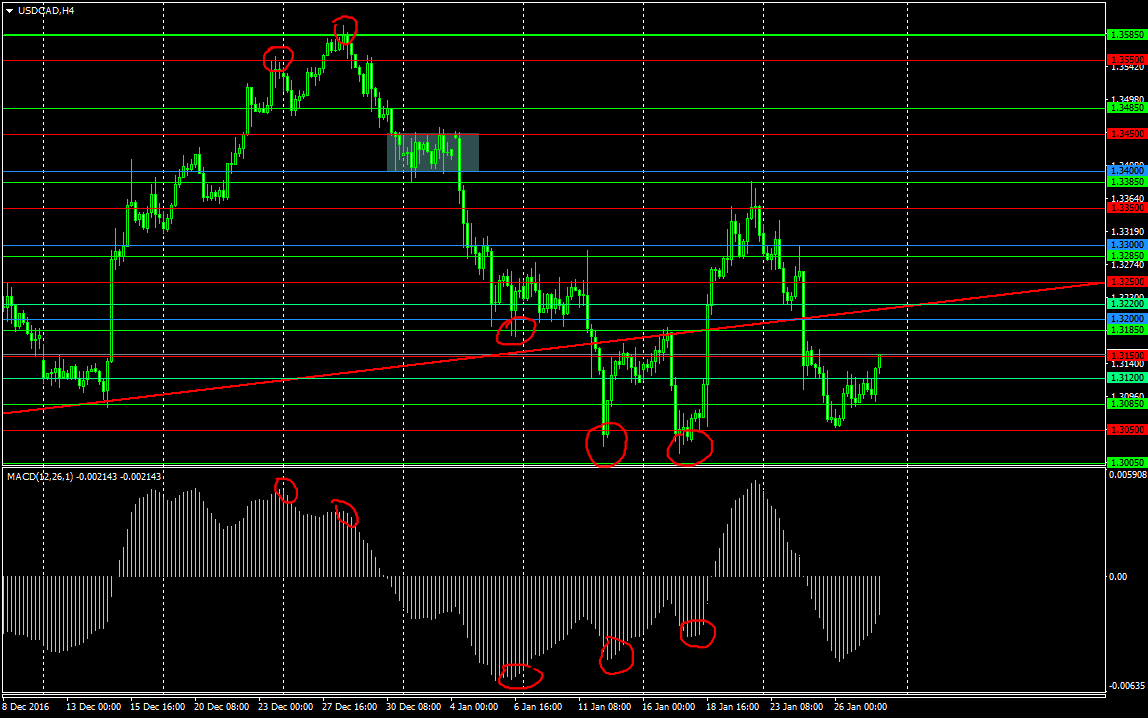Select the green 1.30050 level label
The height and width of the screenshot is (718, 1148).
pos(1127,463)
